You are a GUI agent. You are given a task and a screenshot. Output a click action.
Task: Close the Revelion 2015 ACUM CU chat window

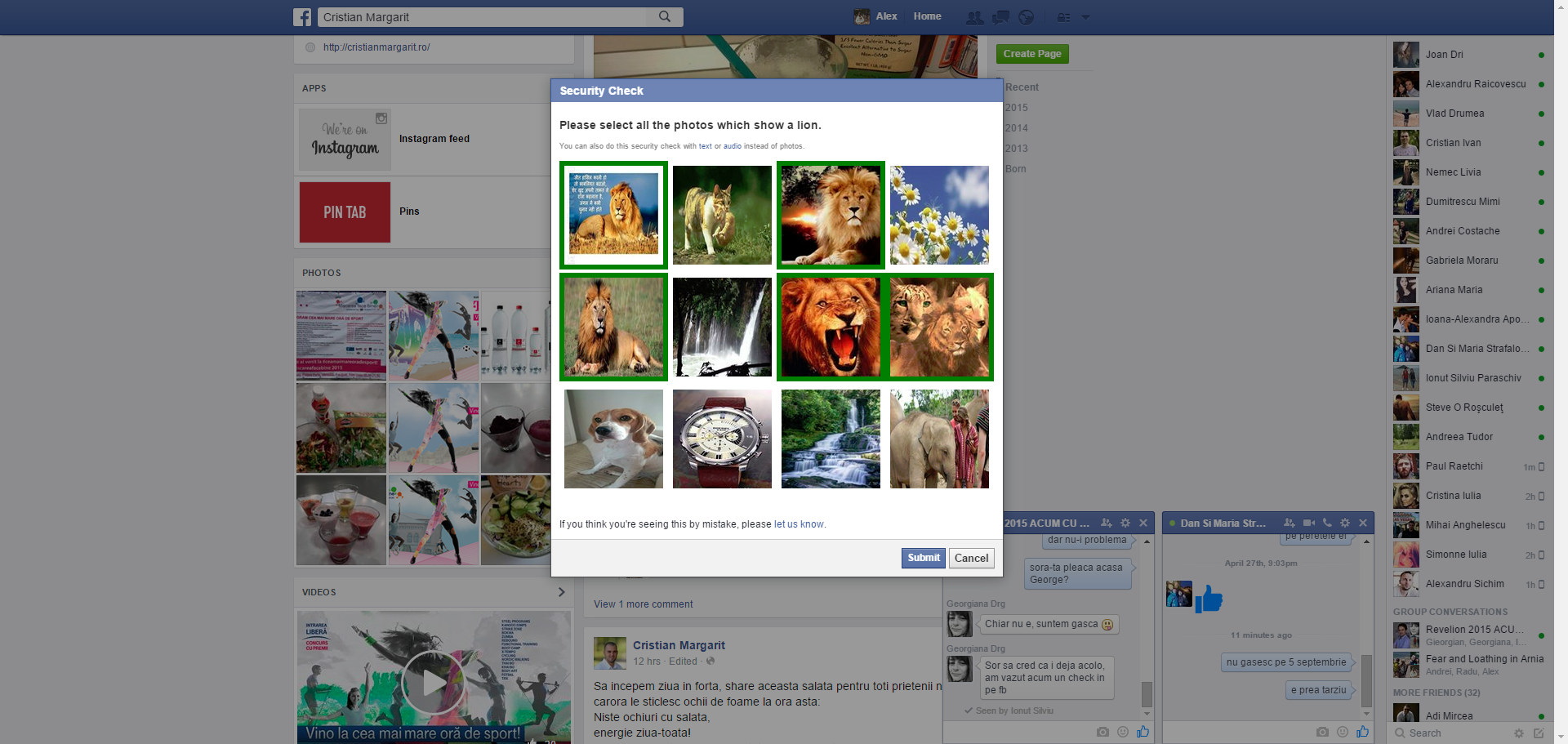coord(1143,523)
